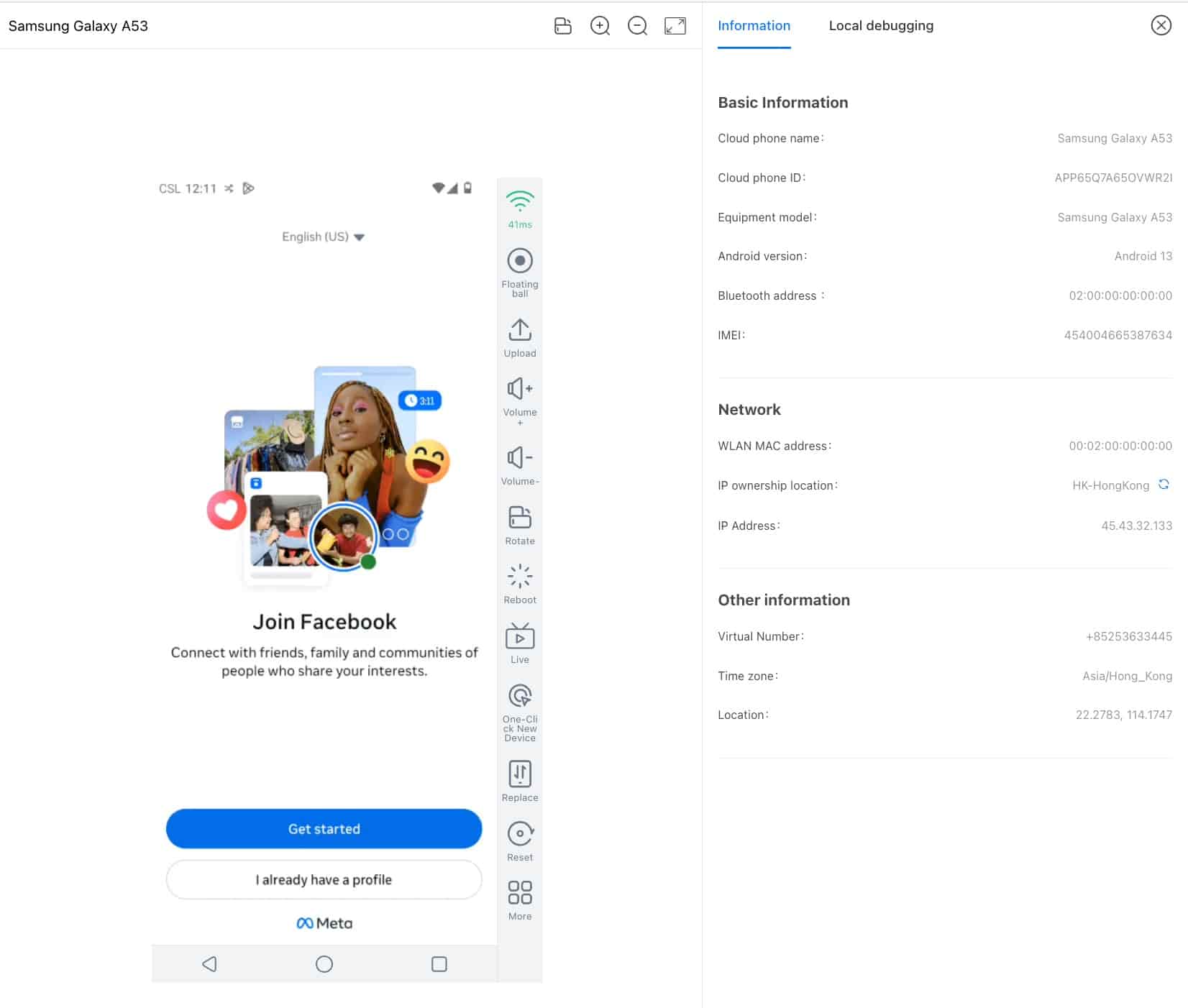Open the English (US) language dropdown
This screenshot has width=1188, height=1008.
[324, 237]
